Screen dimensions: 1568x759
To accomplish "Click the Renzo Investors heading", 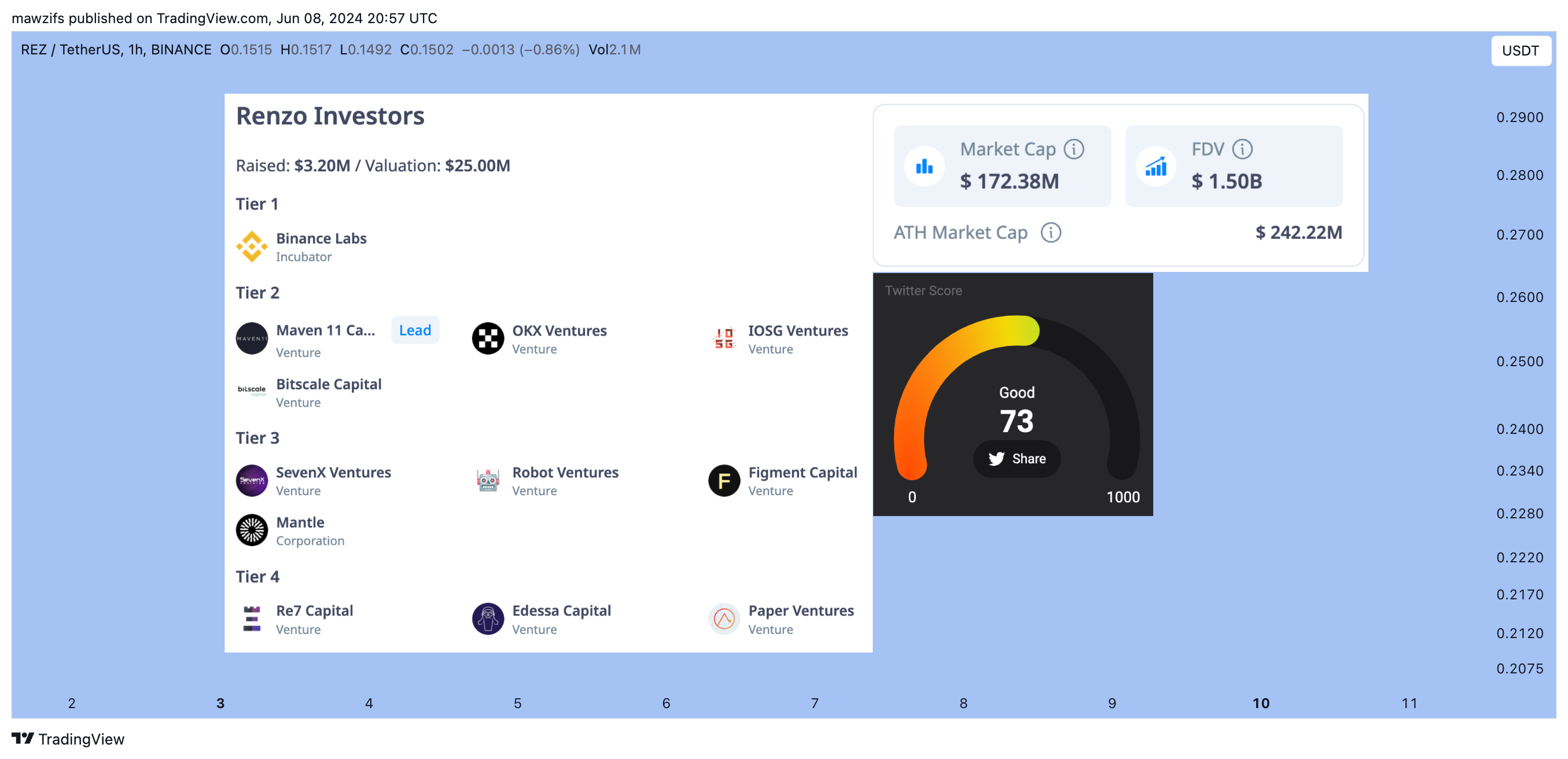I will point(330,116).
